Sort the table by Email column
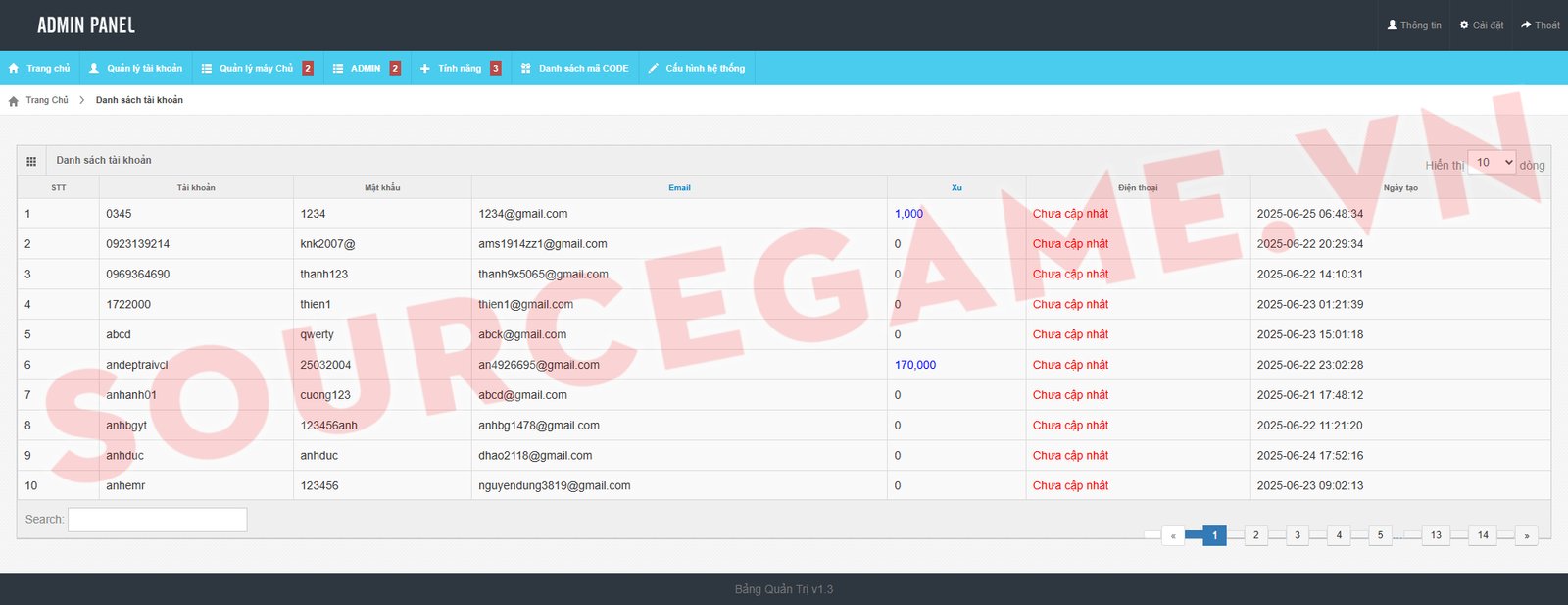 pyautogui.click(x=679, y=188)
